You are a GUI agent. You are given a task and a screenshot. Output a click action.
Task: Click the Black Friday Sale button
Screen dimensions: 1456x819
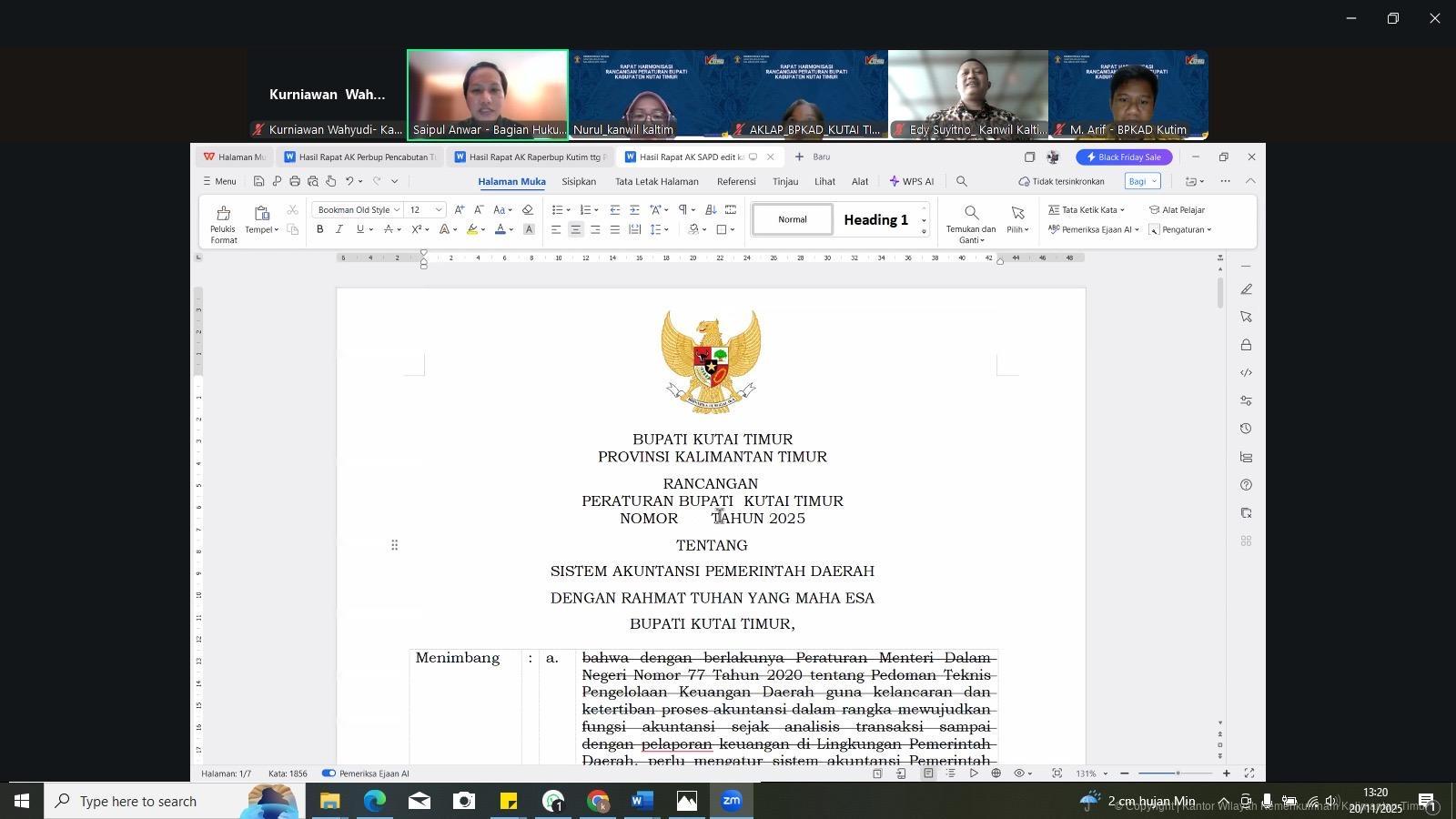1124,157
